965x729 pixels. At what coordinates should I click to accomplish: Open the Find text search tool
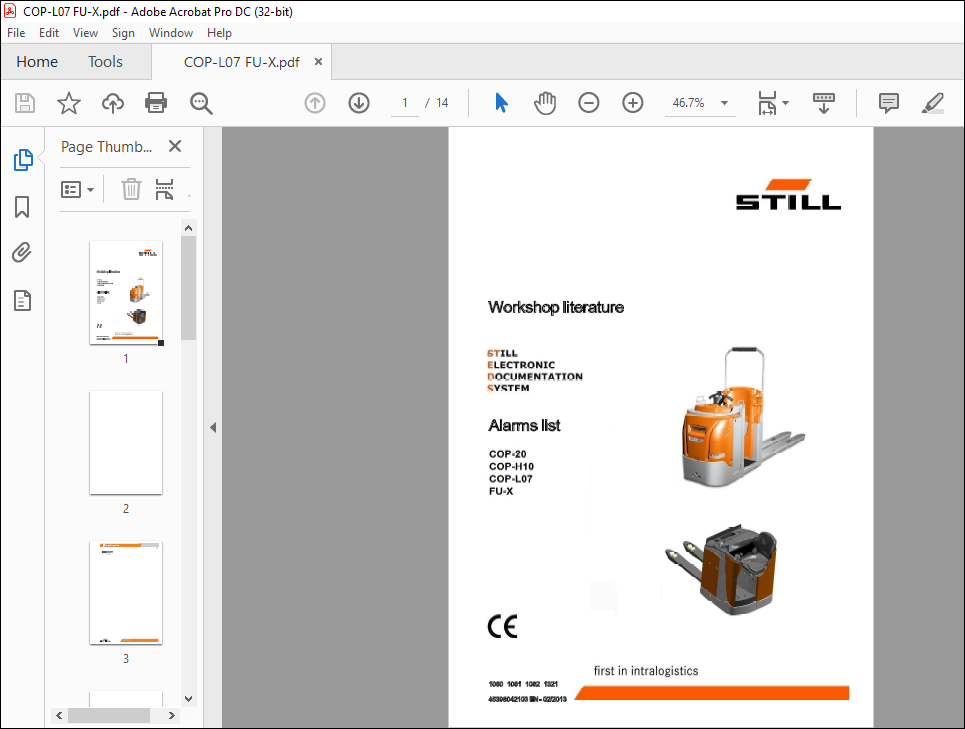pos(201,103)
